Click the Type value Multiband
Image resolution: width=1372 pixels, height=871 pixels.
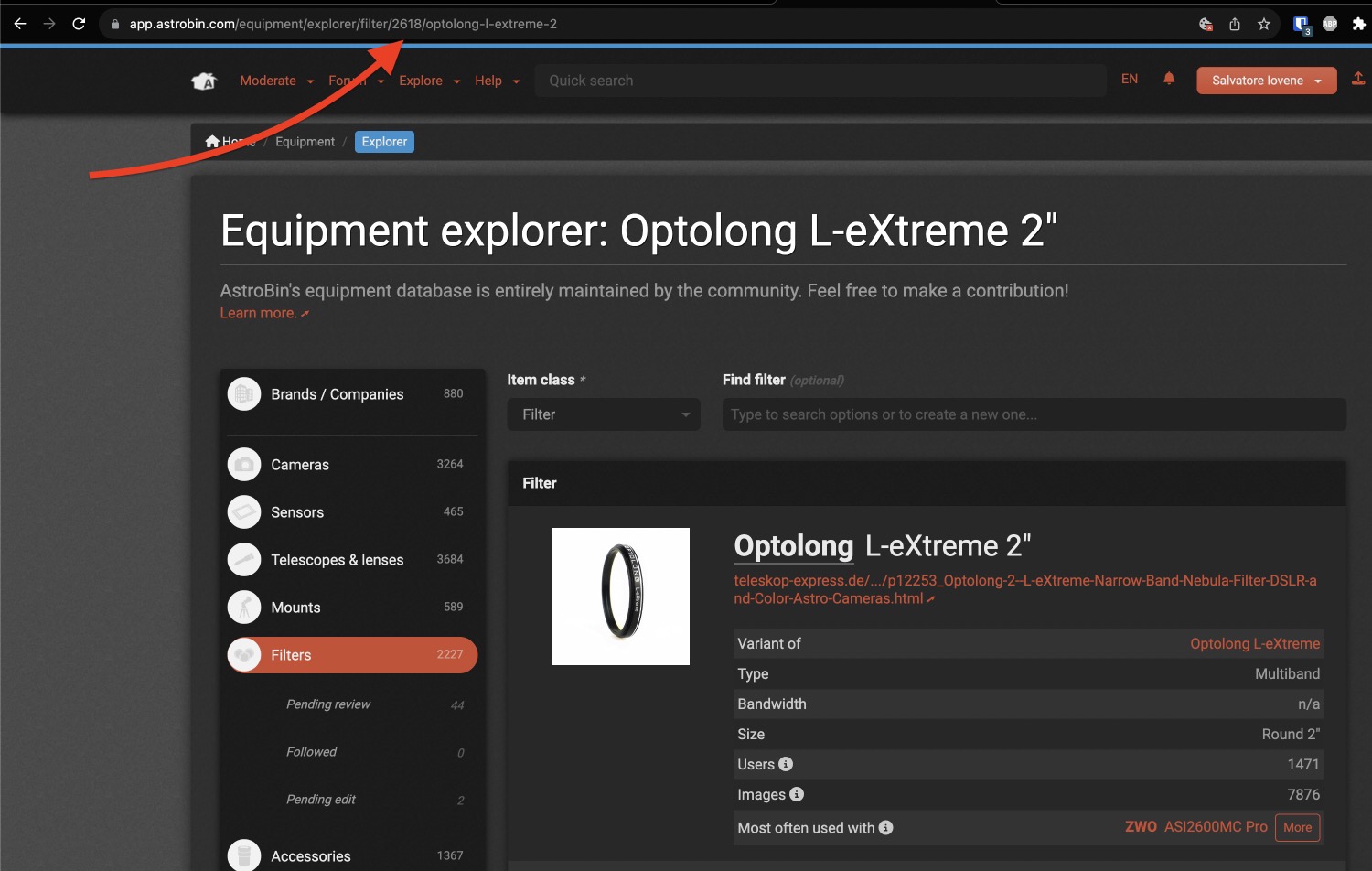coord(1287,673)
